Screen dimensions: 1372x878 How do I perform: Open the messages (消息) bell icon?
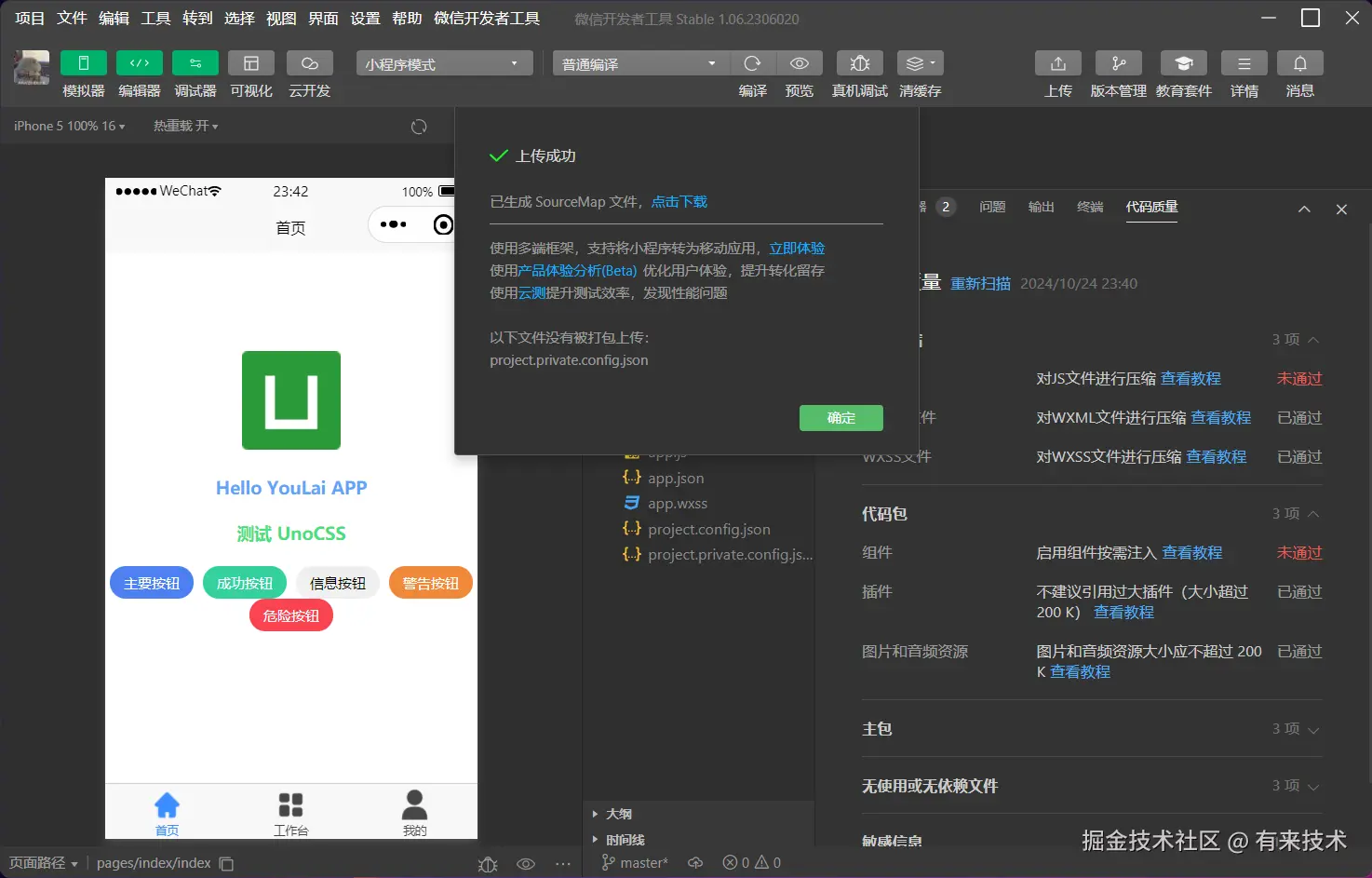coord(1300,62)
